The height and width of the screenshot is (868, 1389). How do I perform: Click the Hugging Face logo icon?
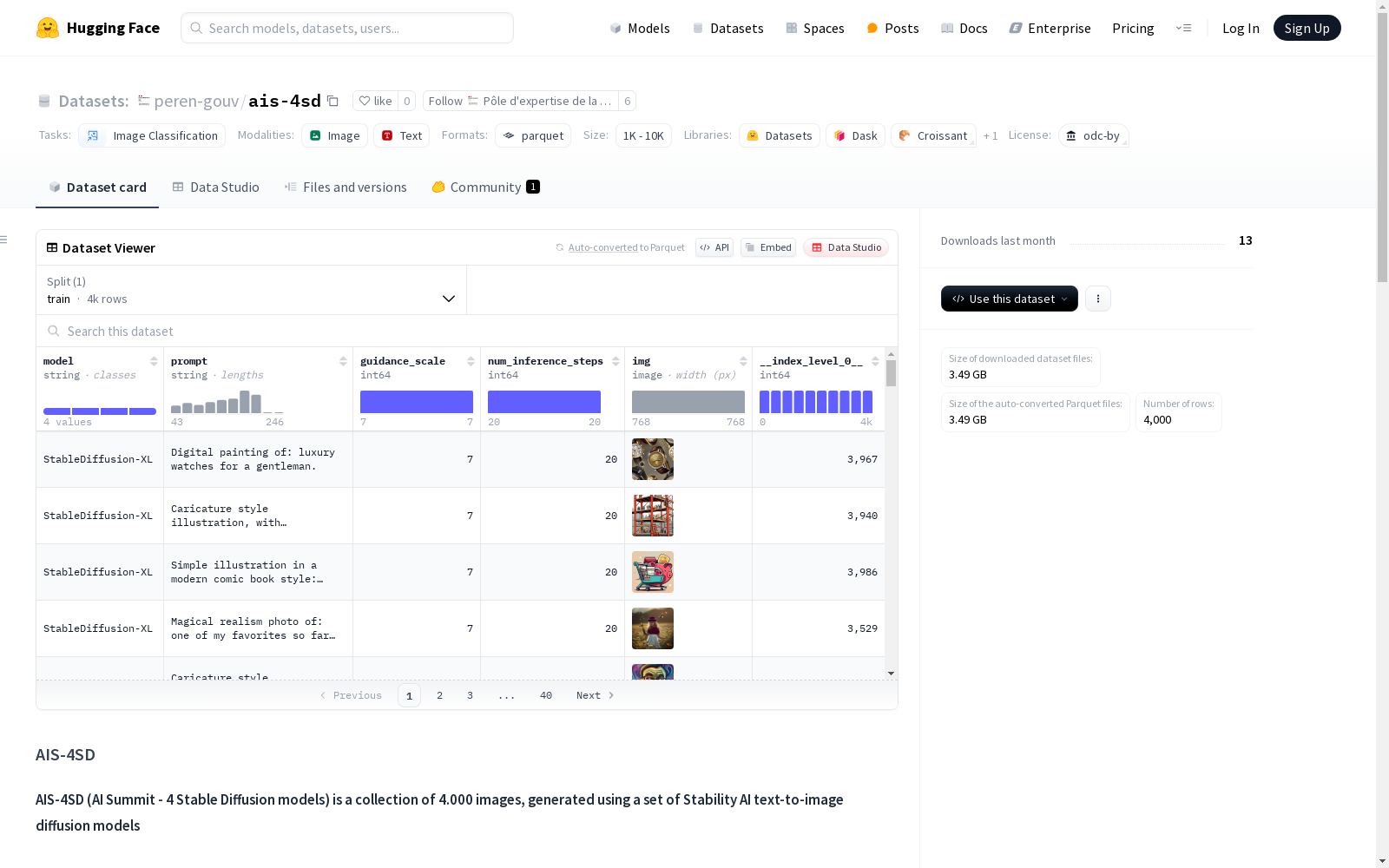click(x=48, y=28)
